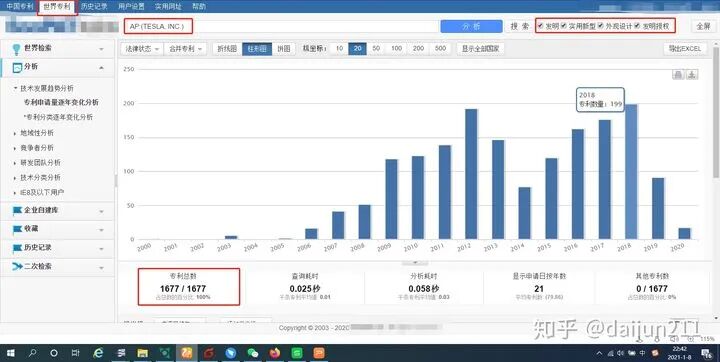Uncheck the 发明 checkbox
Image resolution: width=720 pixels, height=362 pixels.
[x=540, y=26]
